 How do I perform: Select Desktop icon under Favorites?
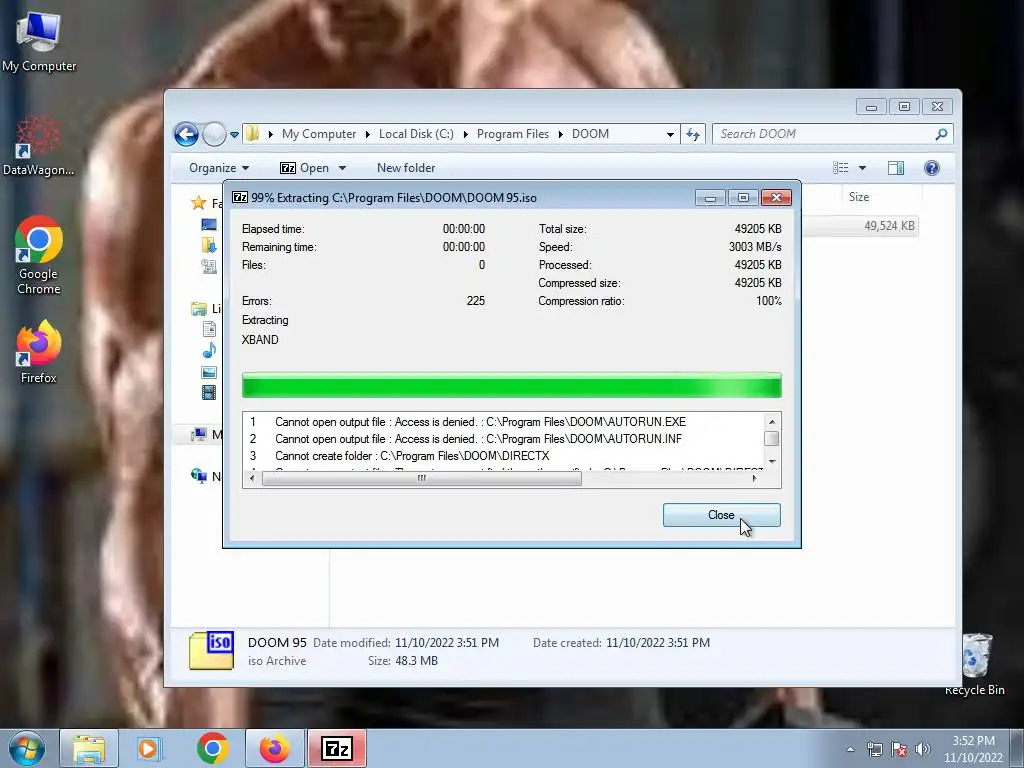(209, 225)
